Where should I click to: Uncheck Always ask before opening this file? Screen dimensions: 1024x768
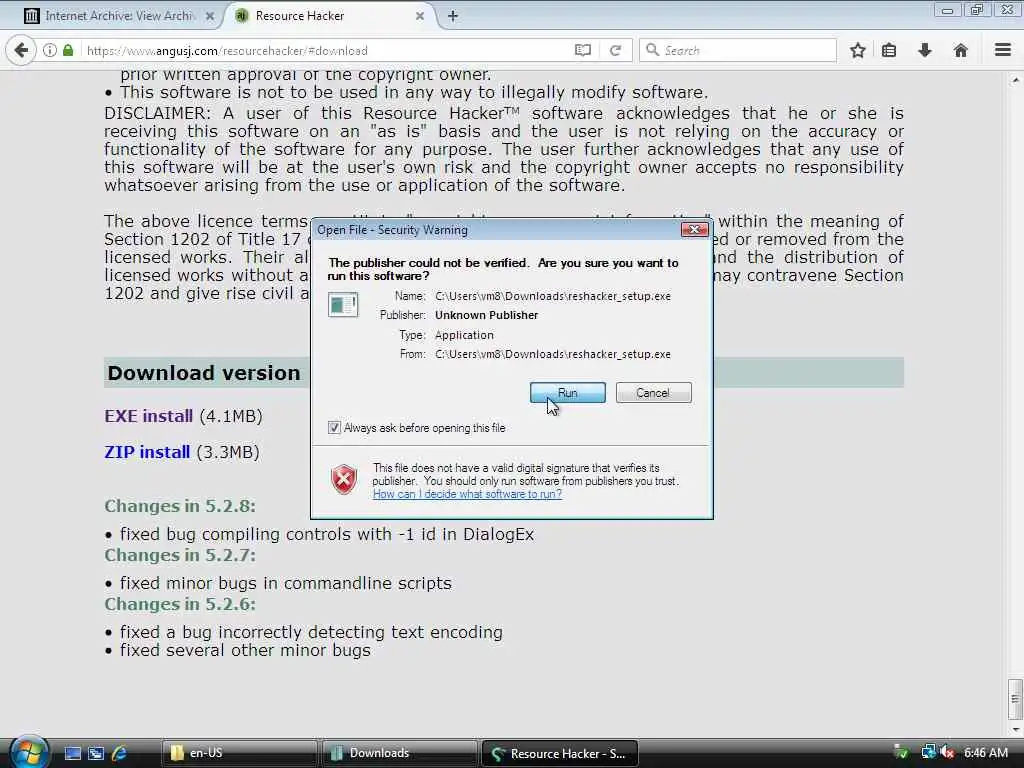pos(334,428)
